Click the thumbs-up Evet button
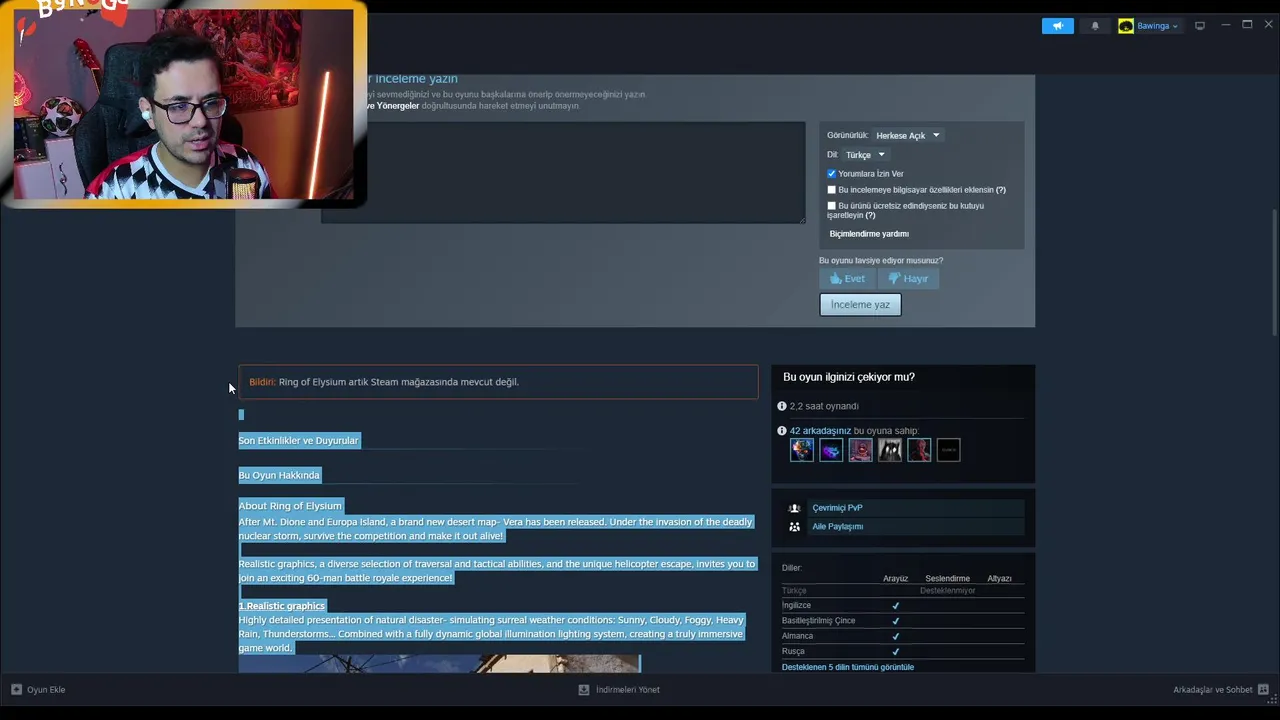The height and width of the screenshot is (720, 1280). point(848,279)
